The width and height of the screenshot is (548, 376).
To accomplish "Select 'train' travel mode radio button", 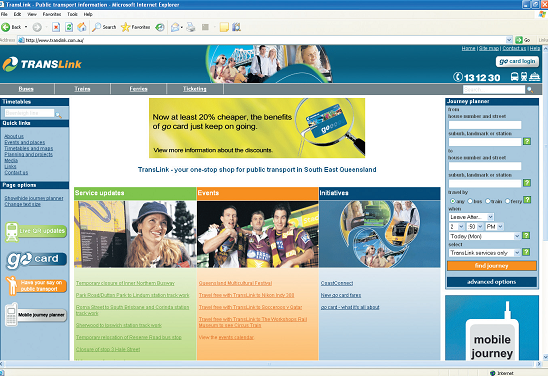I will pyautogui.click(x=488, y=201).
